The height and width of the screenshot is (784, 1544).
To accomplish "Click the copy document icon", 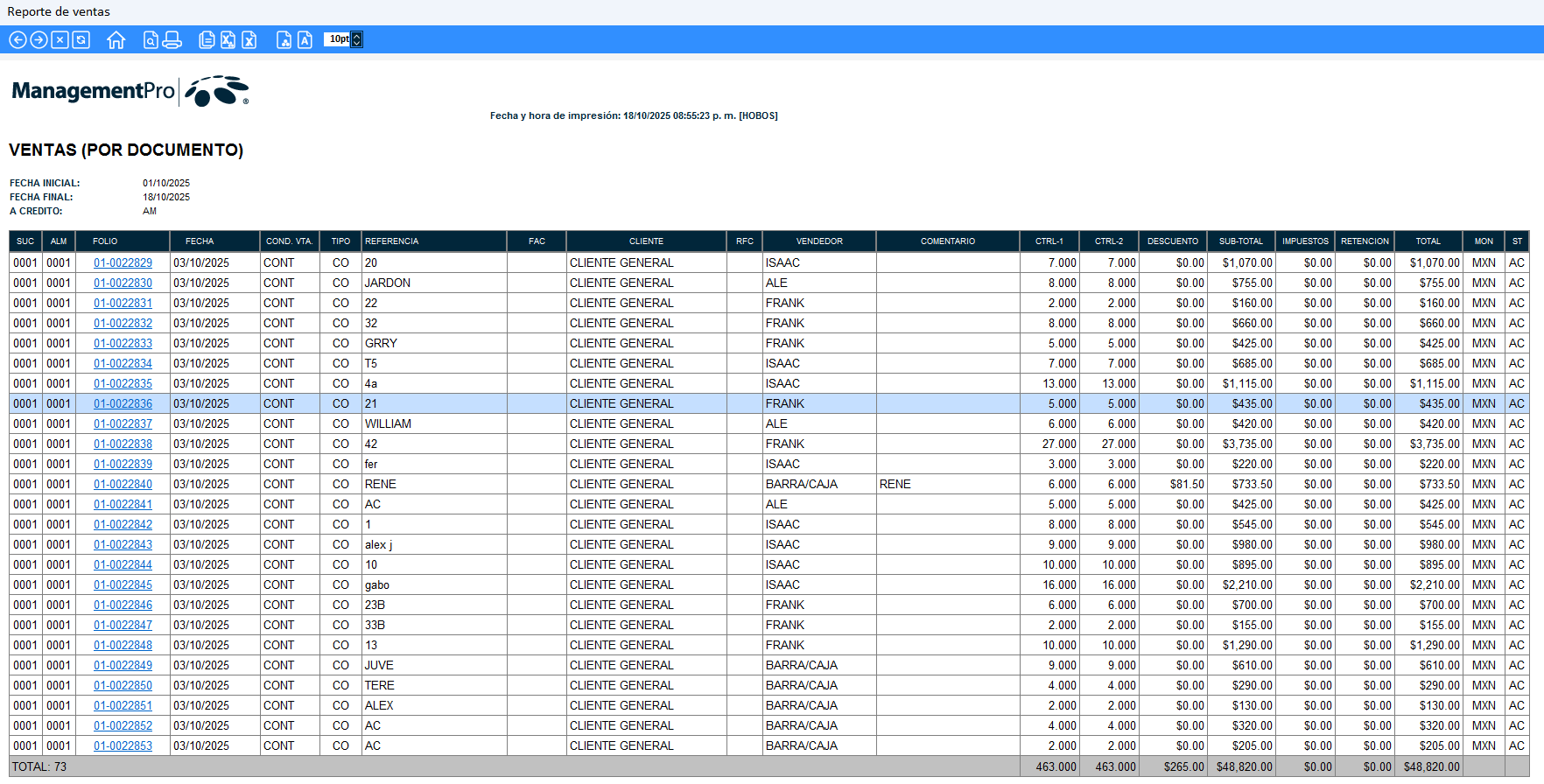I will (x=207, y=39).
